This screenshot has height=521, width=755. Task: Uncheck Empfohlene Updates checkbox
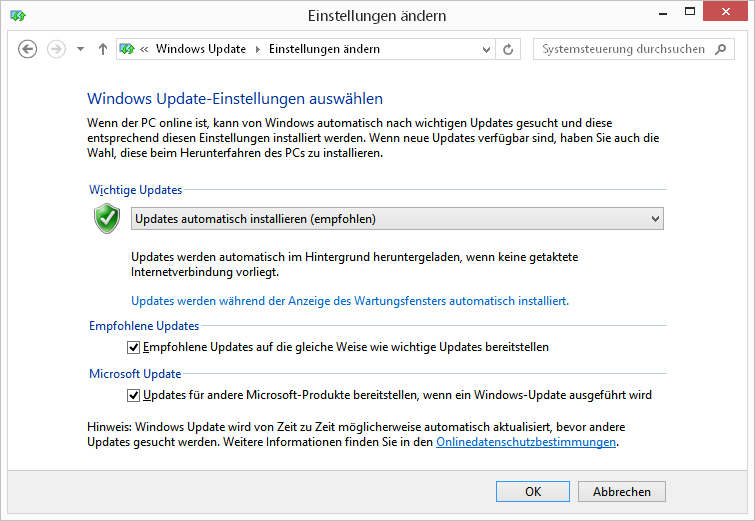click(135, 347)
